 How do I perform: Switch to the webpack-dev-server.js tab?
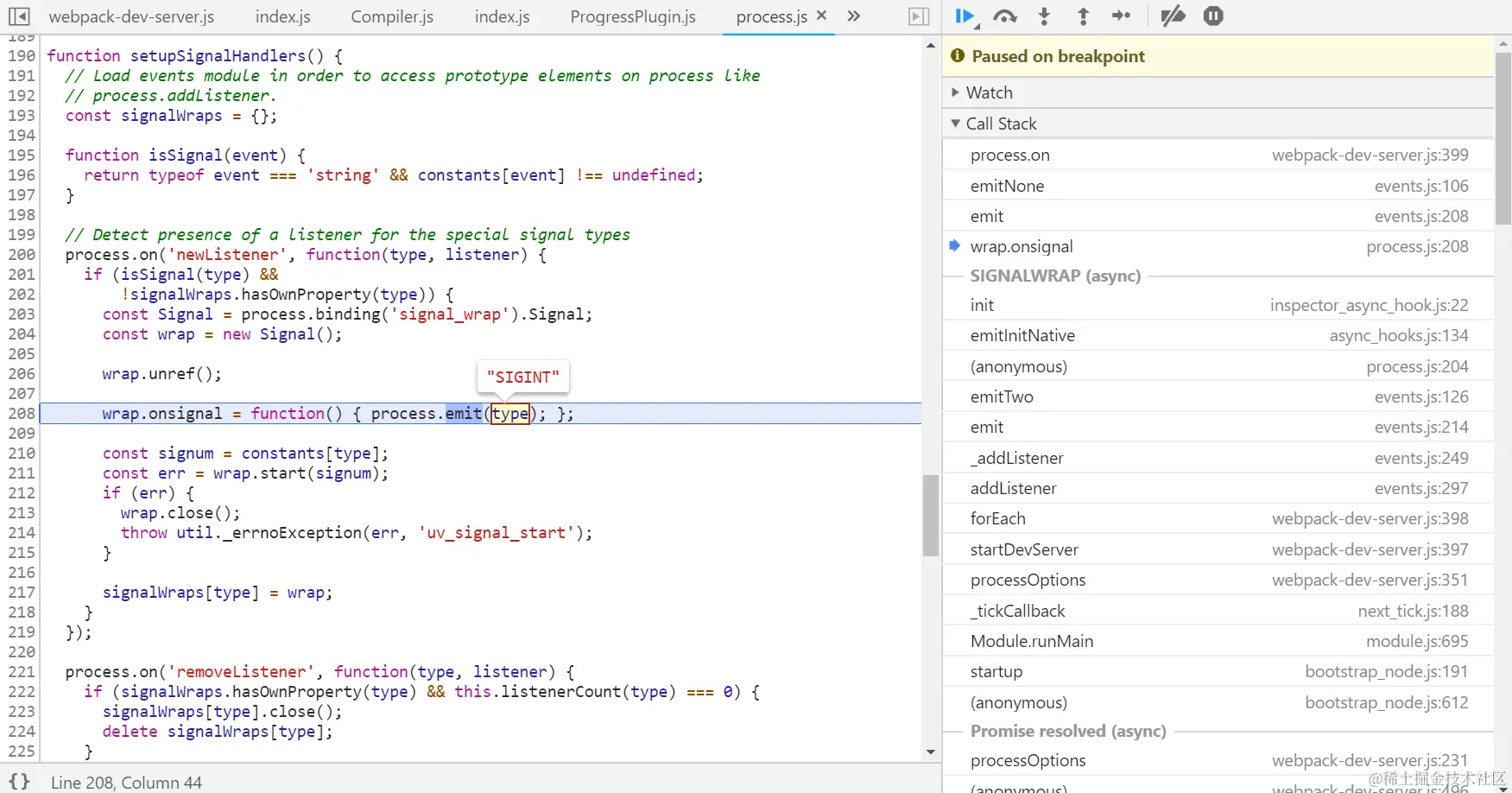131,16
